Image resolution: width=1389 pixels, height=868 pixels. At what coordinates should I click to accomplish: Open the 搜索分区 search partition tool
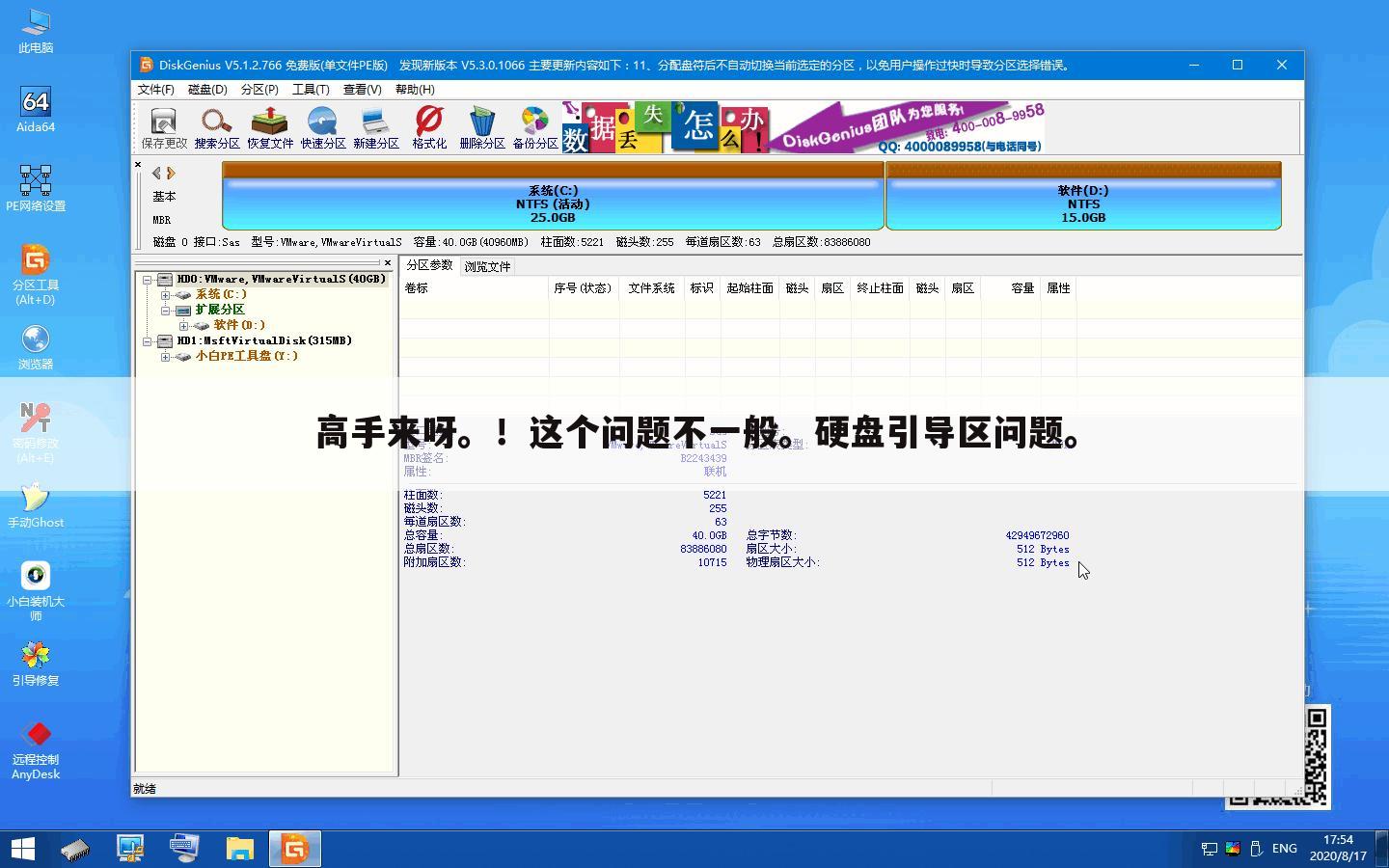217,128
